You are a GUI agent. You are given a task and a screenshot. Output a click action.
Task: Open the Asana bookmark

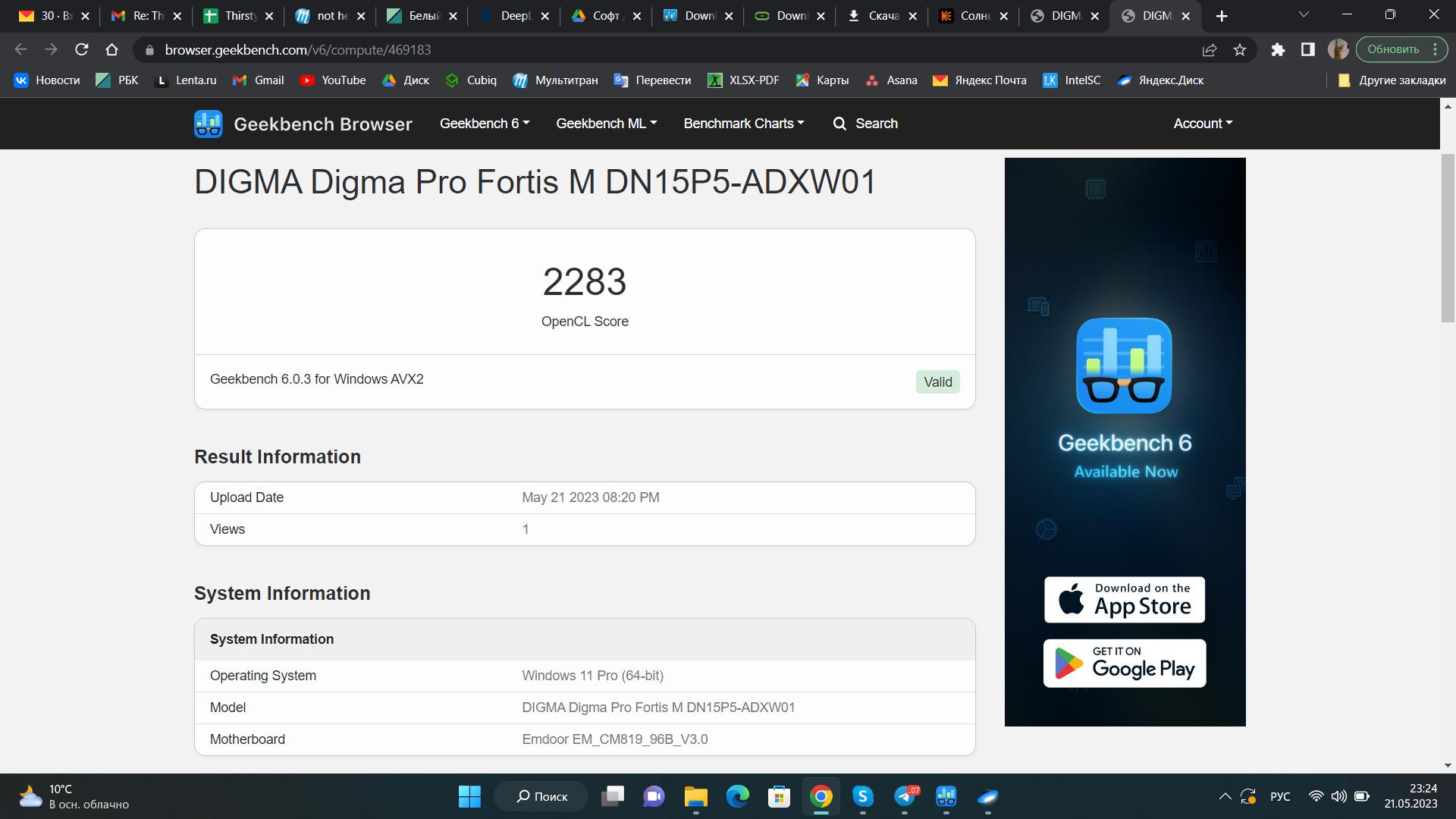[x=892, y=80]
